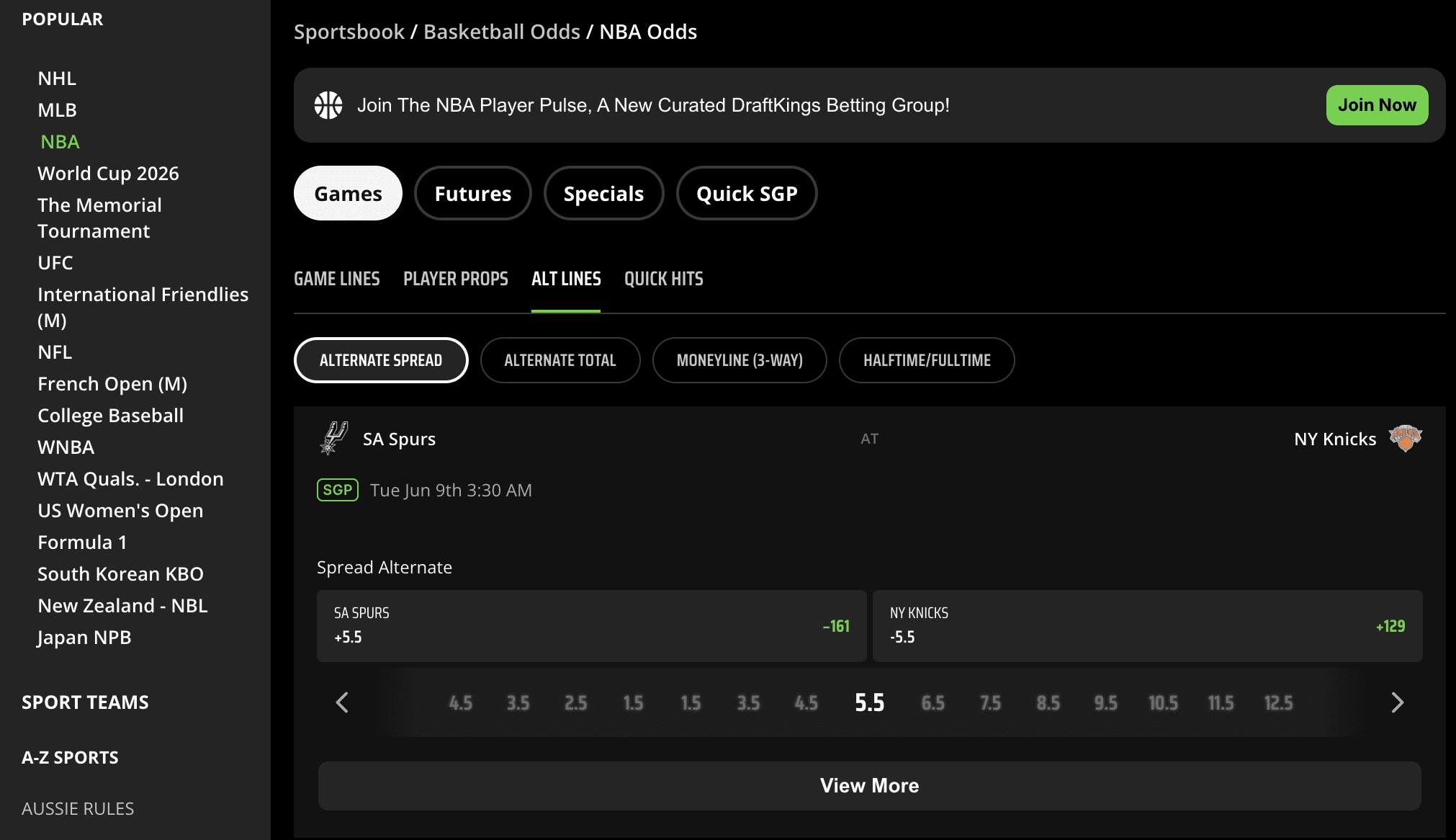Open NHL in the Popular sidebar
1456x840 pixels.
click(57, 78)
